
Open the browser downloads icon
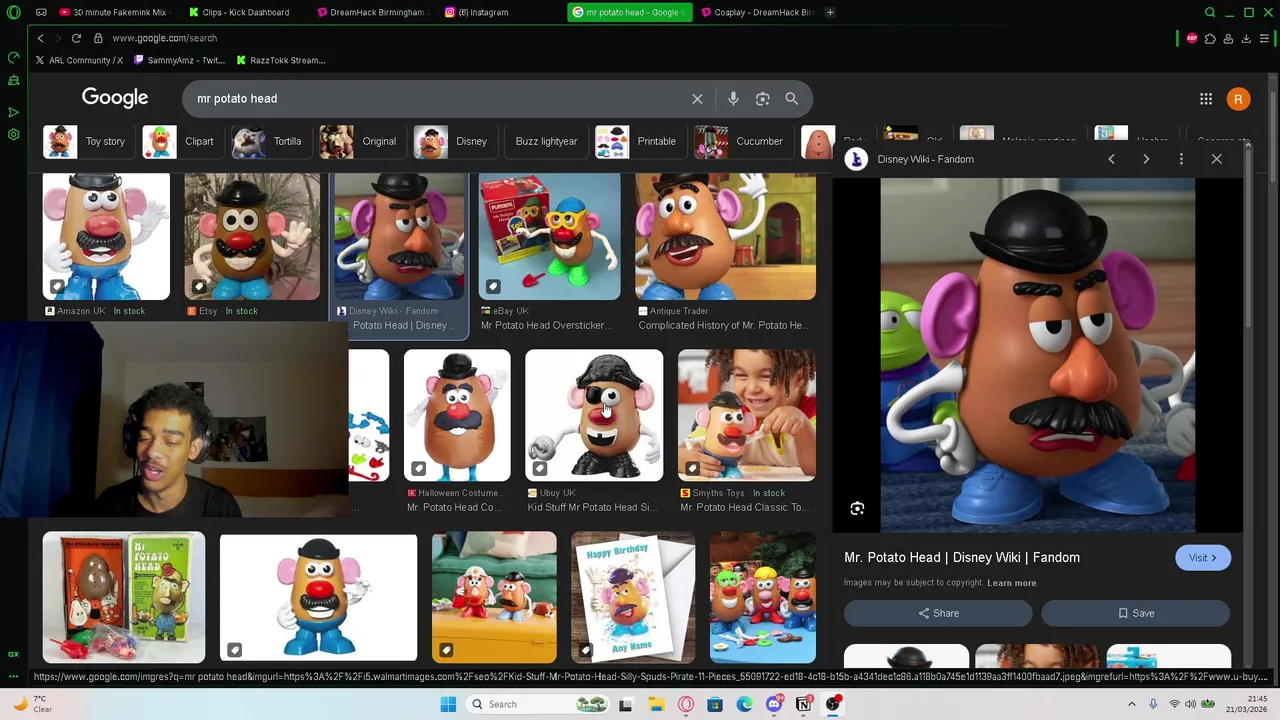click(x=1246, y=38)
